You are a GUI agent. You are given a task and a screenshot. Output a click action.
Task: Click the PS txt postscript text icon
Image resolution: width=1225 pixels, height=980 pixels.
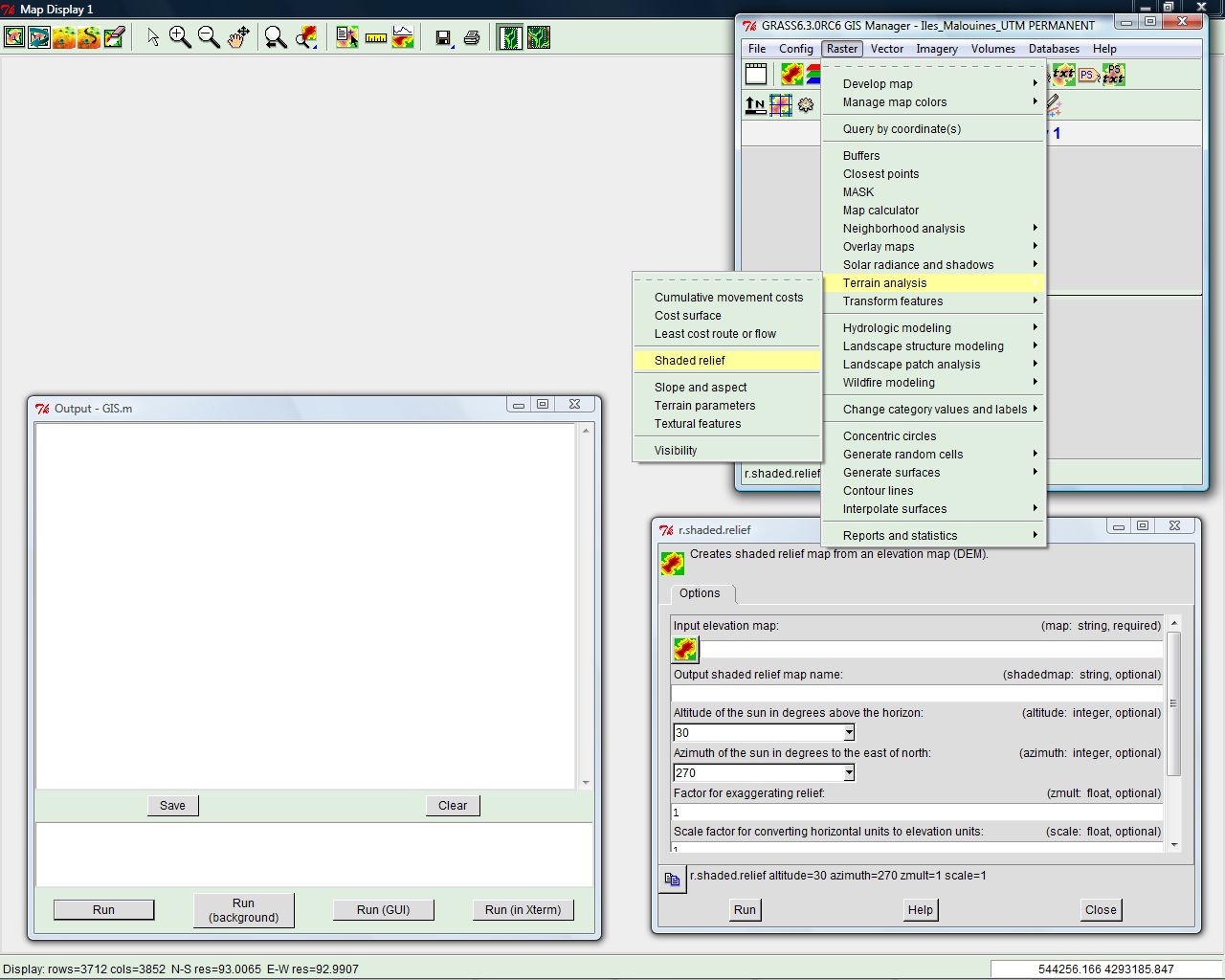pyautogui.click(x=1113, y=74)
